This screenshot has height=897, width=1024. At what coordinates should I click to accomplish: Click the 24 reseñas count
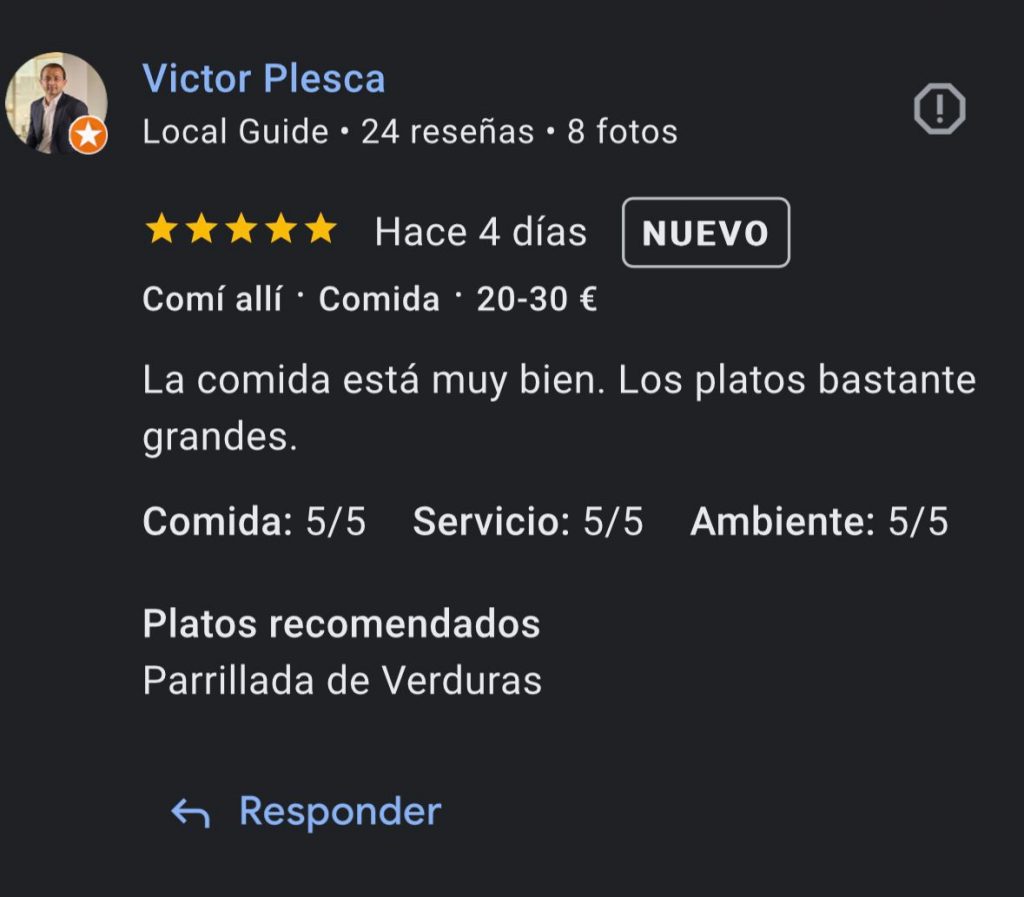pyautogui.click(x=447, y=132)
